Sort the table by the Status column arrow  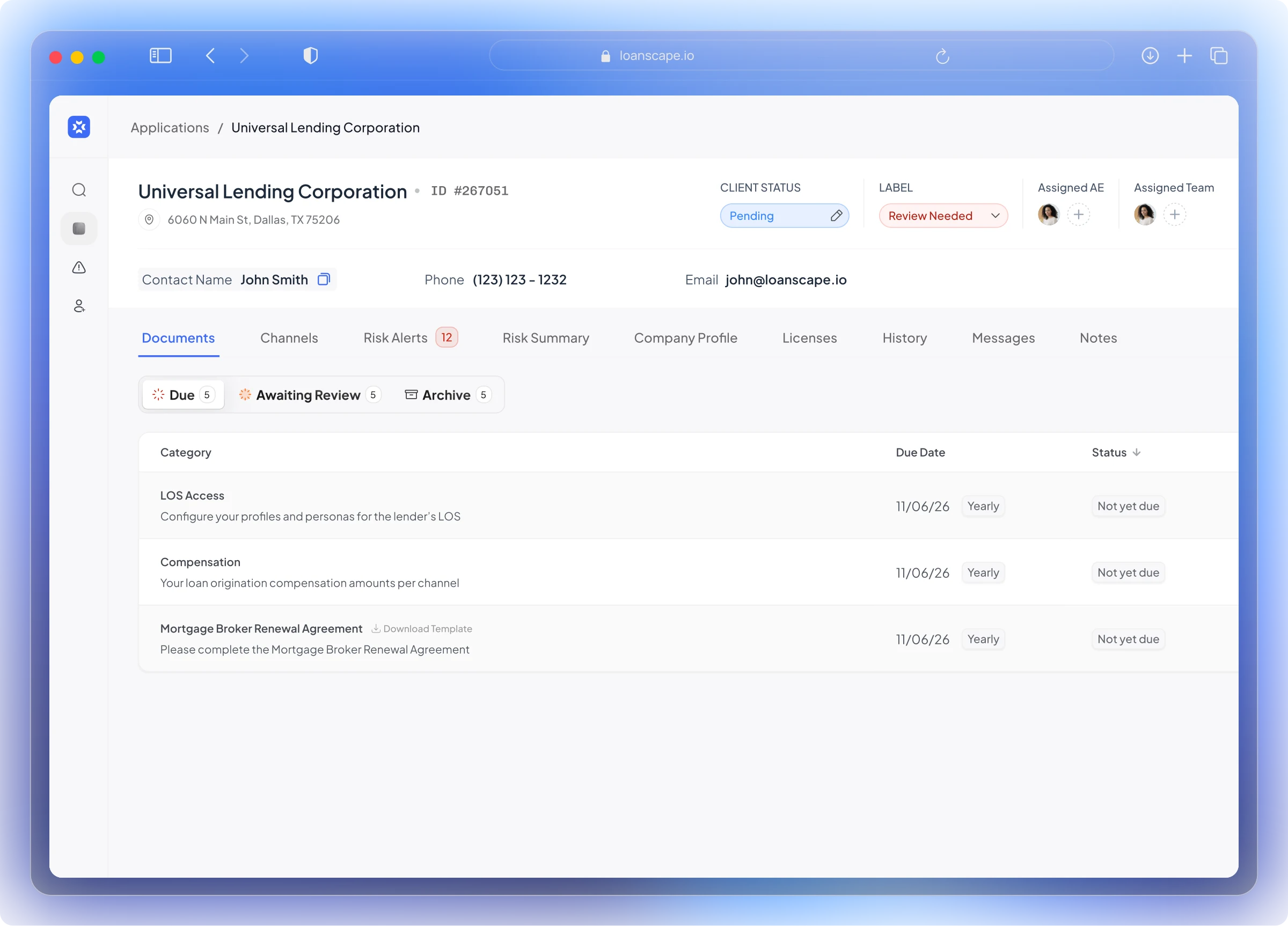pos(1136,452)
